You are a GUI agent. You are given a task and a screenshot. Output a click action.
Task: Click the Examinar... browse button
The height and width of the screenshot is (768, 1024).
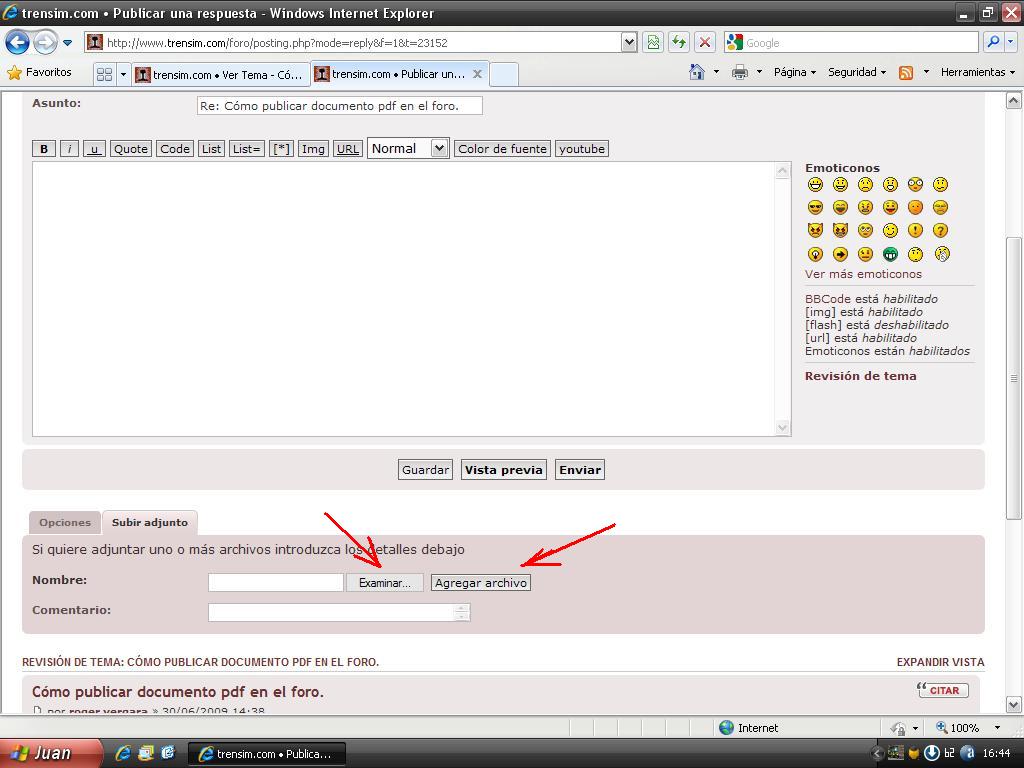[385, 582]
